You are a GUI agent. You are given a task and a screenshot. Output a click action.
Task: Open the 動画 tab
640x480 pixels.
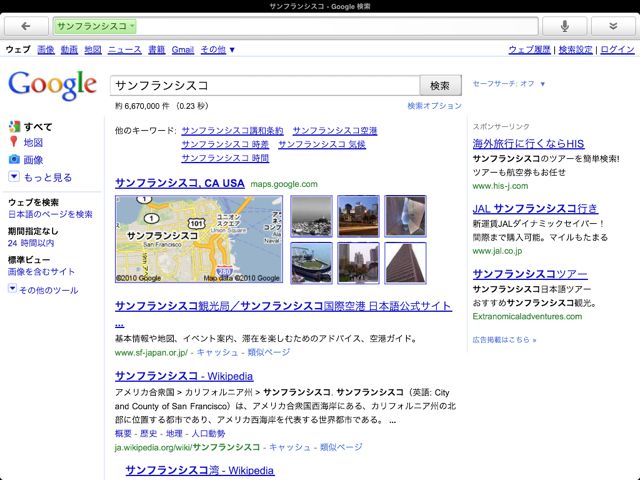[69, 50]
